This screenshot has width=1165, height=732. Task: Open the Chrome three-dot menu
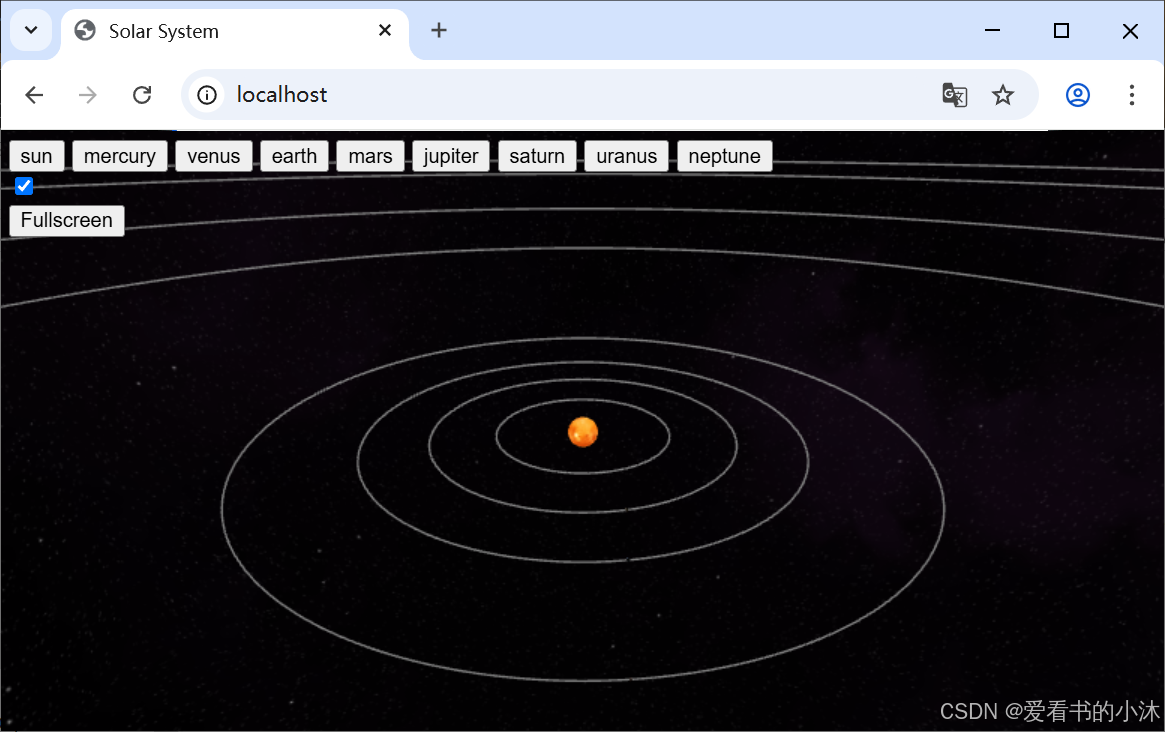point(1132,95)
